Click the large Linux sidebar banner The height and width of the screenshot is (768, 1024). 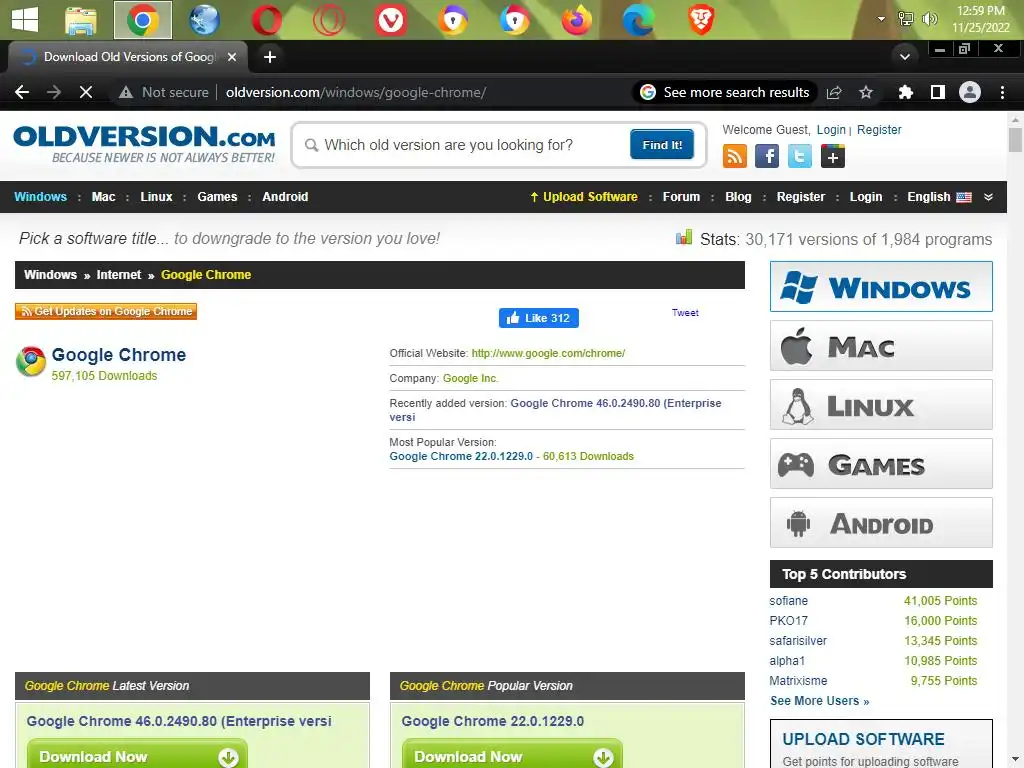pos(881,405)
